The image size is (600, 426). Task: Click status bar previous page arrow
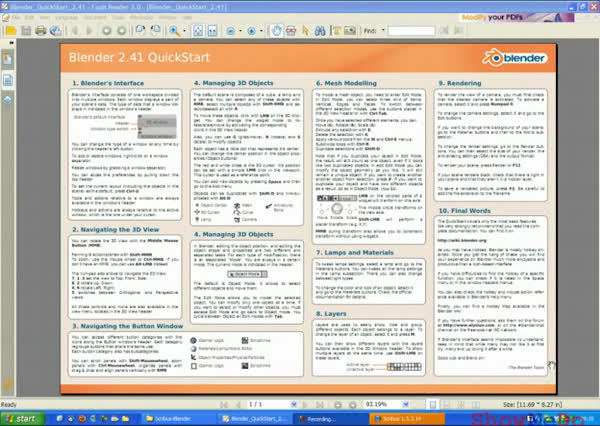(x=238, y=405)
